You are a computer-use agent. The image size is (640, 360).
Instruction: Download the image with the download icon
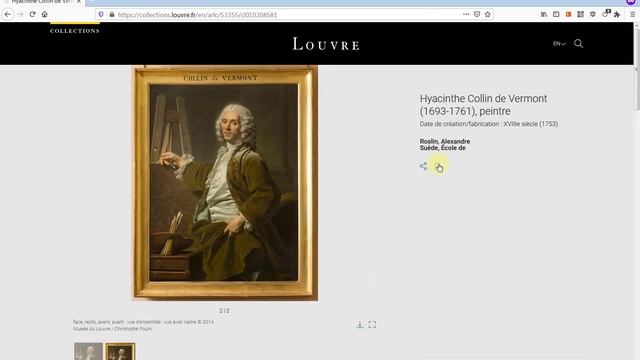[x=360, y=324]
